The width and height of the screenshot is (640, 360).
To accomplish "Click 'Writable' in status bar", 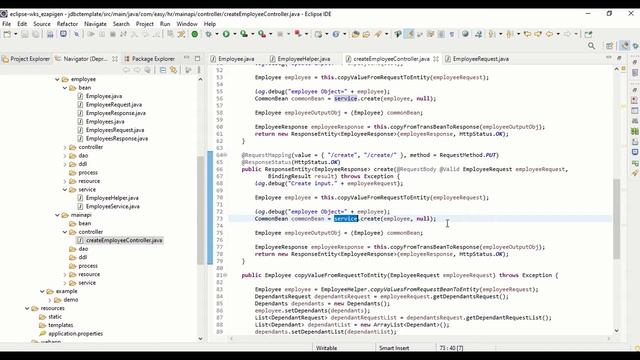I will pos(326,348).
